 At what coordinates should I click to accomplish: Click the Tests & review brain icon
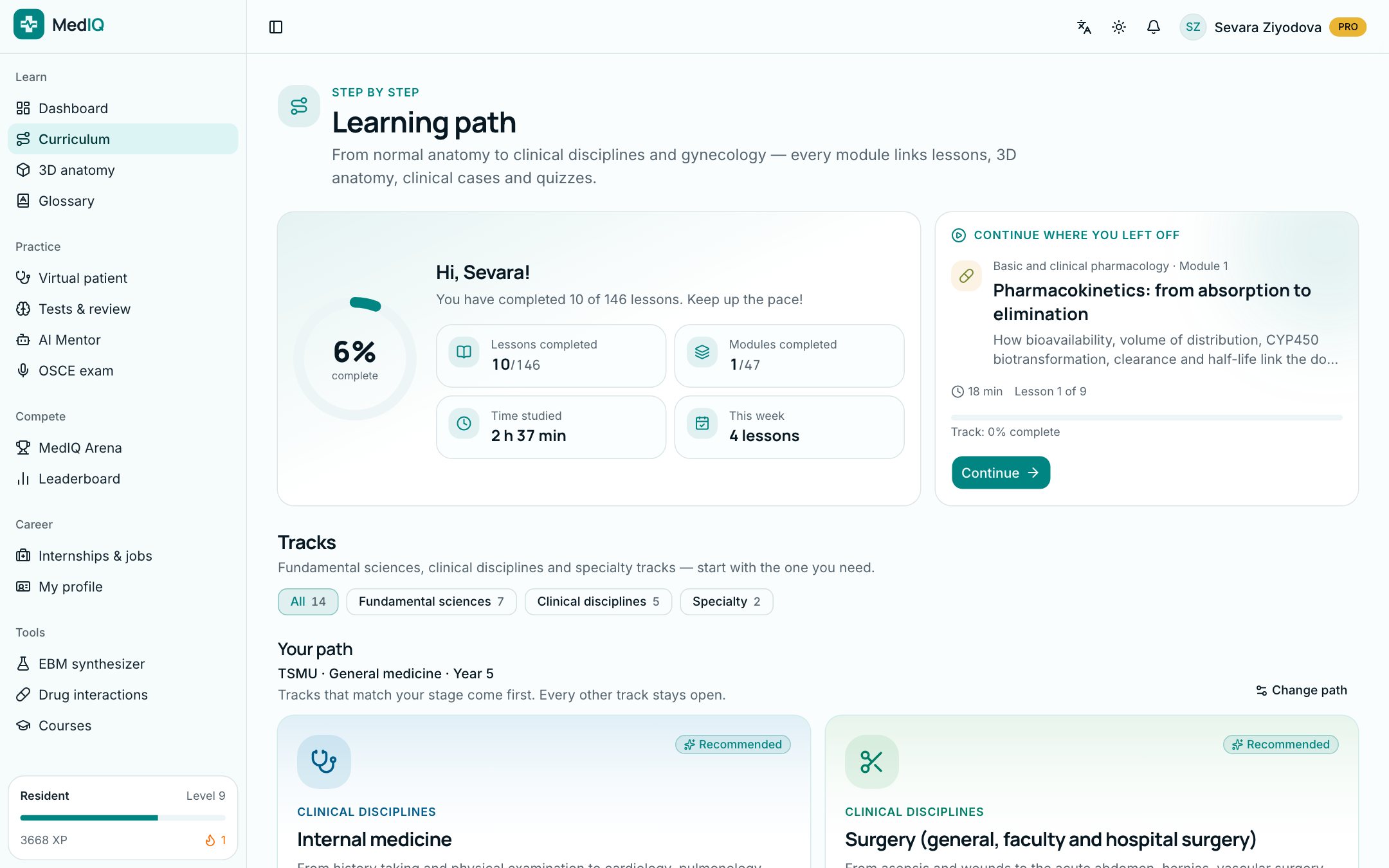pyautogui.click(x=23, y=309)
